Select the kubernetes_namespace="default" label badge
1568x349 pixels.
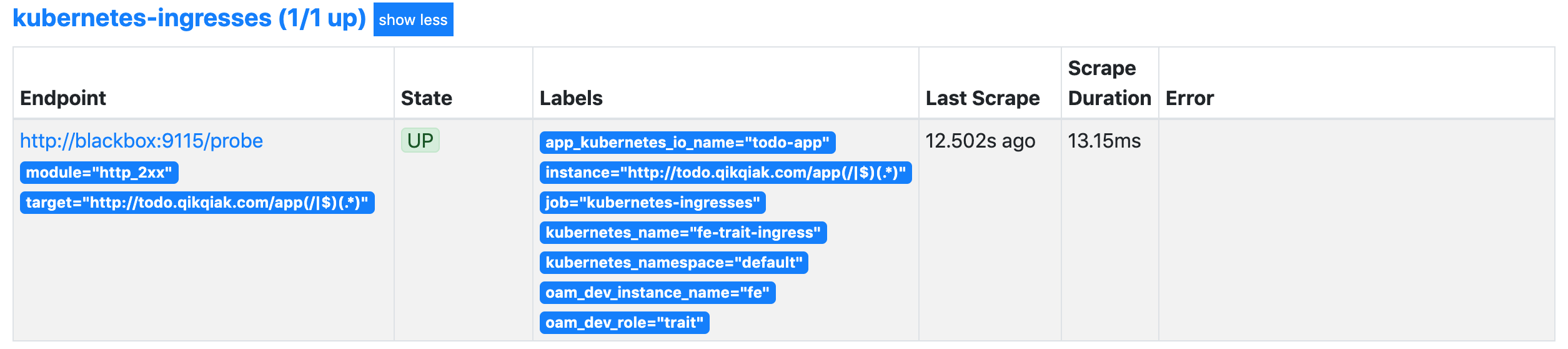(x=673, y=263)
